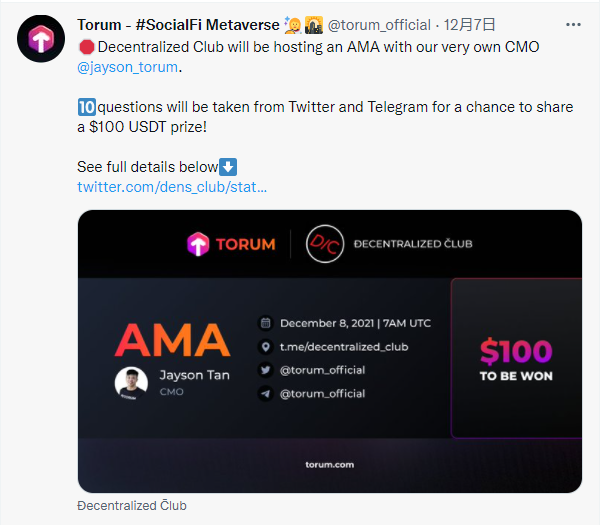Click the @torum_official handle

click(379, 24)
